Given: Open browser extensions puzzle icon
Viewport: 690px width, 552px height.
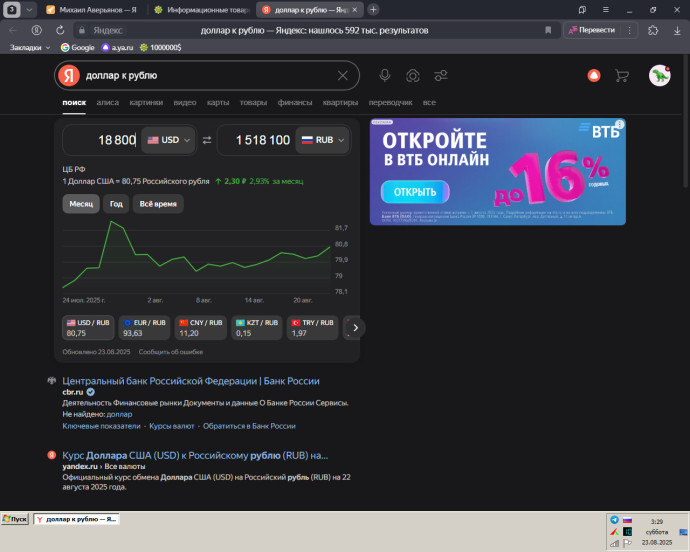Looking at the screenshot, I should tap(653, 30).
